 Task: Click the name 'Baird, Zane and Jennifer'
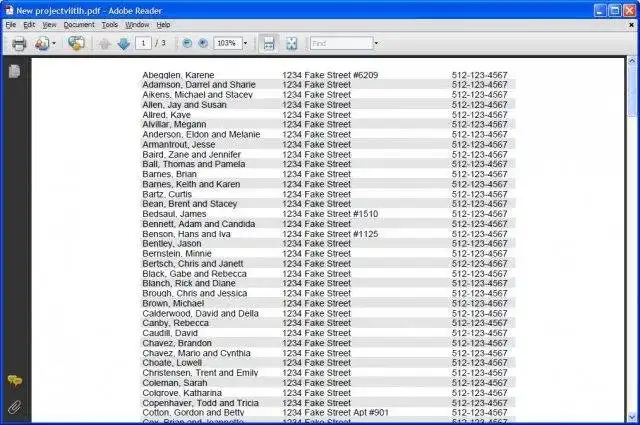pyautogui.click(x=191, y=155)
